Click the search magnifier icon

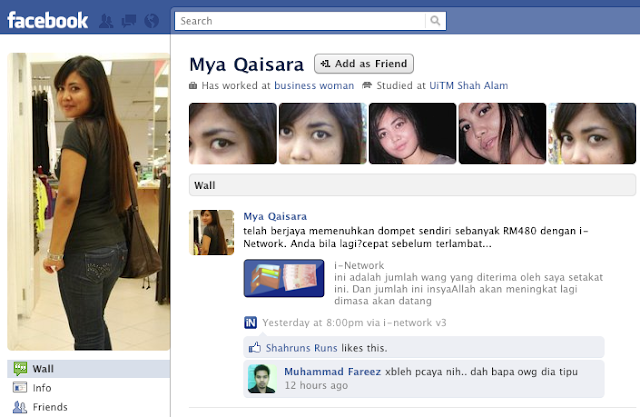coord(435,20)
